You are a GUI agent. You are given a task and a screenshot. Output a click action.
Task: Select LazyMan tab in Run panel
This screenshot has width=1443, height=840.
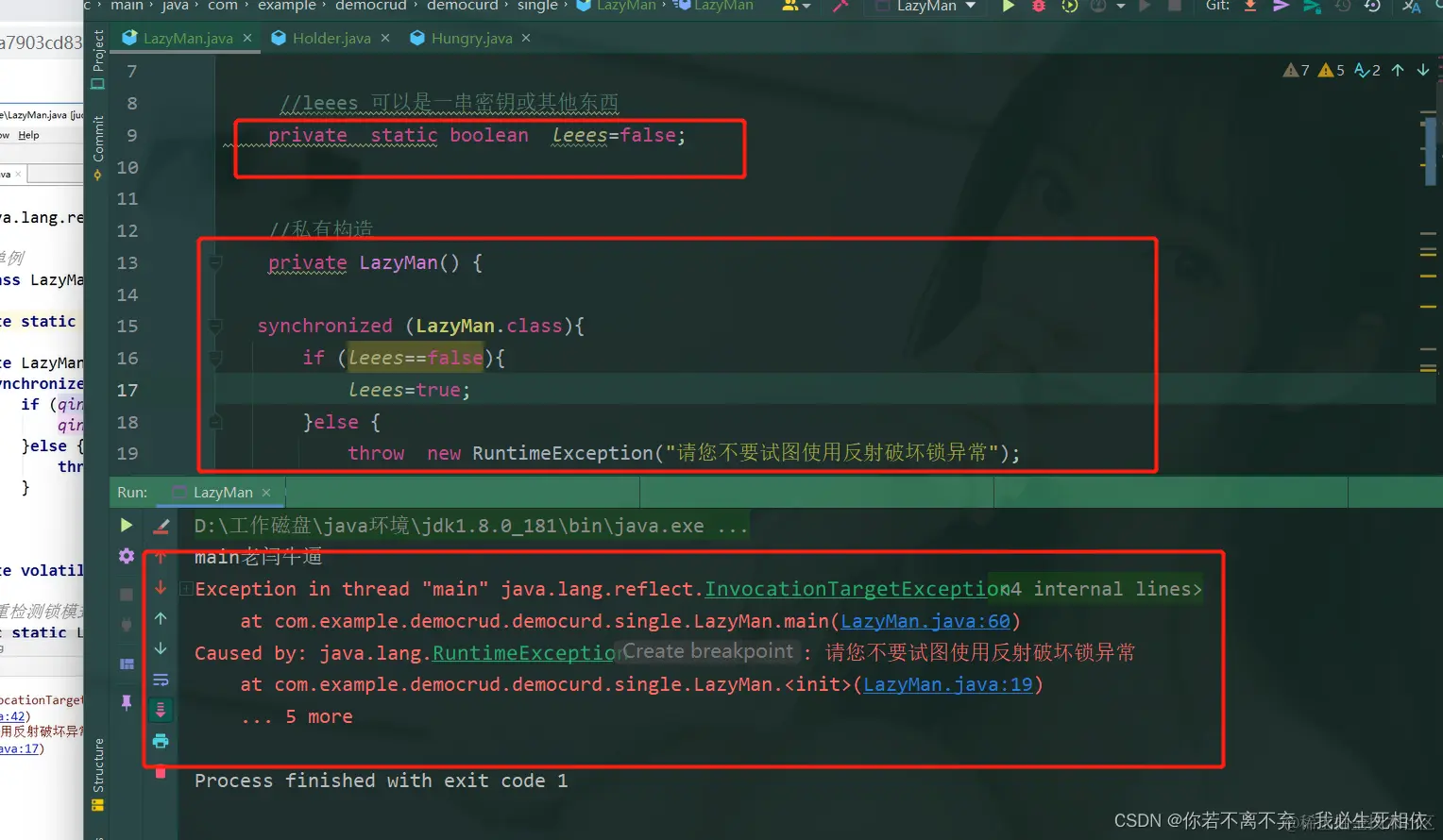pyautogui.click(x=223, y=493)
